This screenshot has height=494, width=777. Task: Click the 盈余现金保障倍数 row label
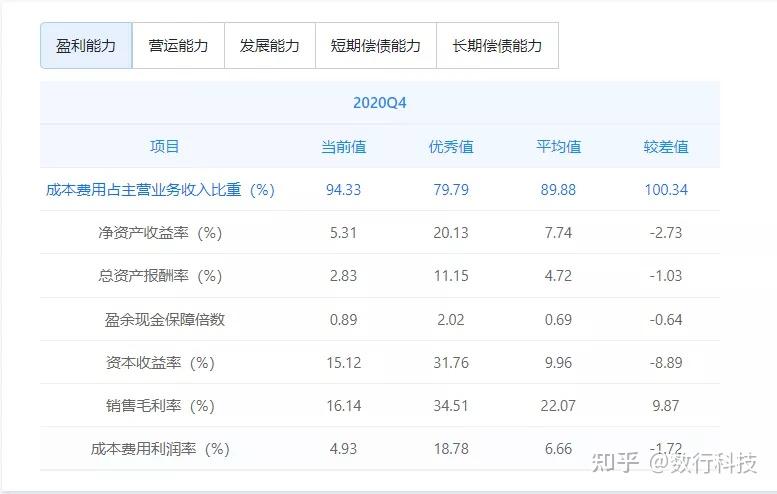(x=165, y=320)
